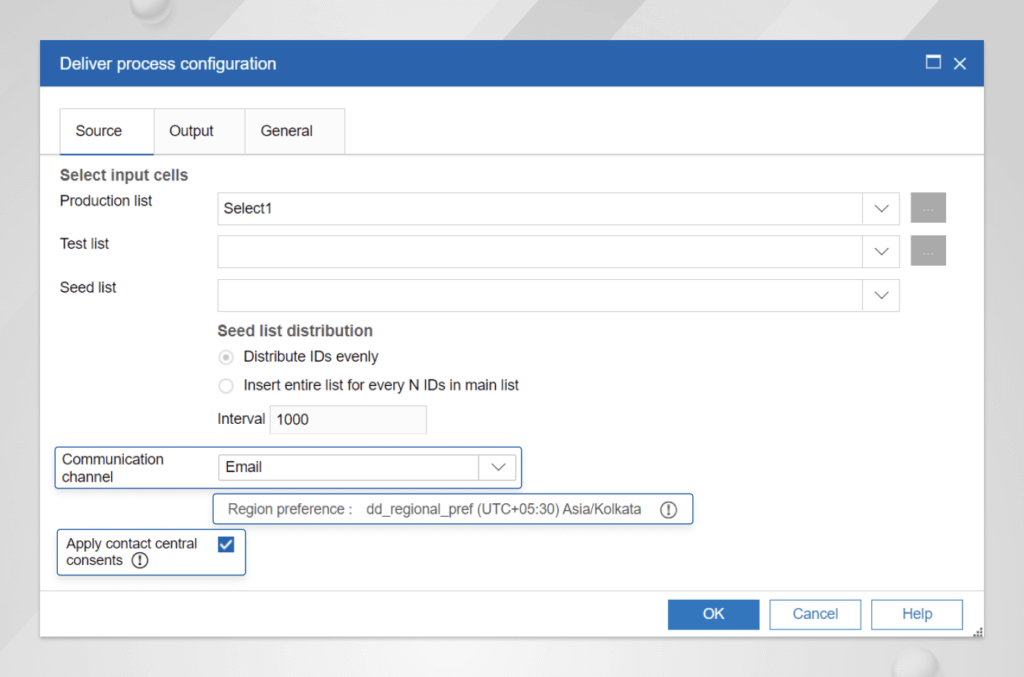Open the Test list dropdown
The image size is (1024, 677).
(x=881, y=251)
